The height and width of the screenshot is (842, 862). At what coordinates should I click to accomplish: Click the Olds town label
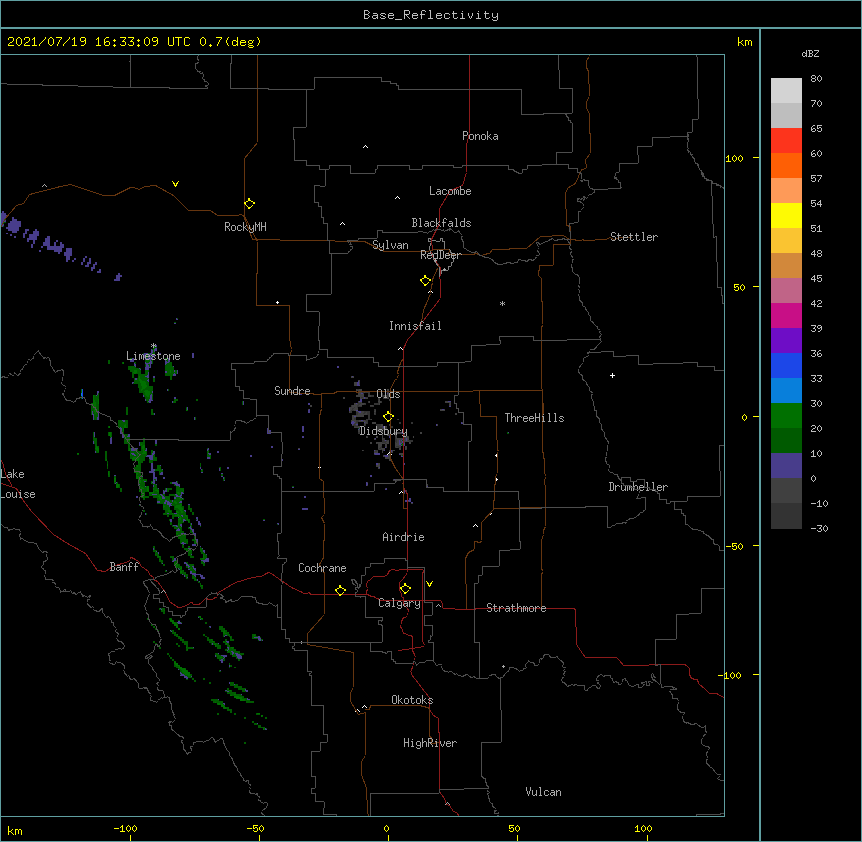point(388,394)
